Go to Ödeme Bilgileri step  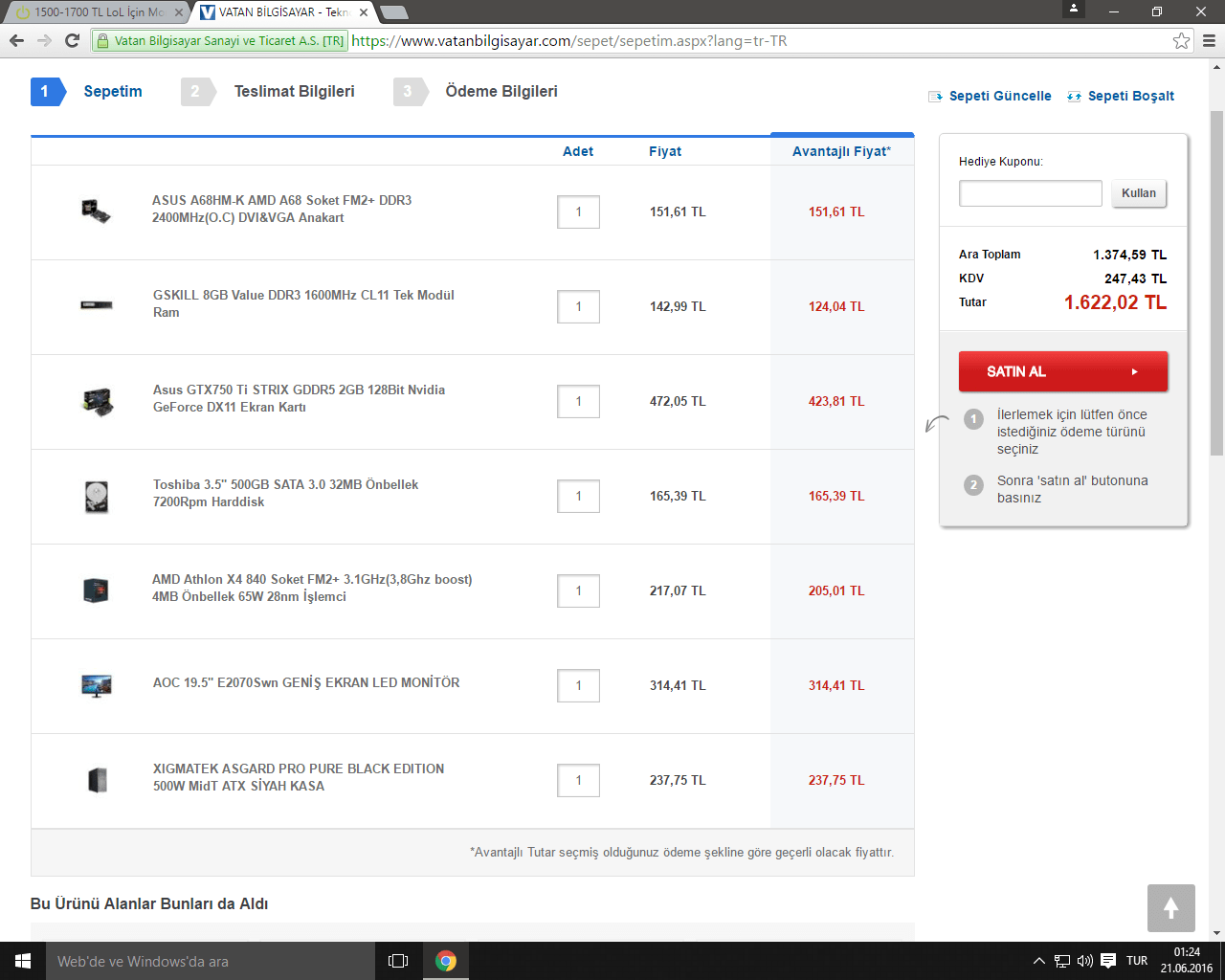(476, 92)
